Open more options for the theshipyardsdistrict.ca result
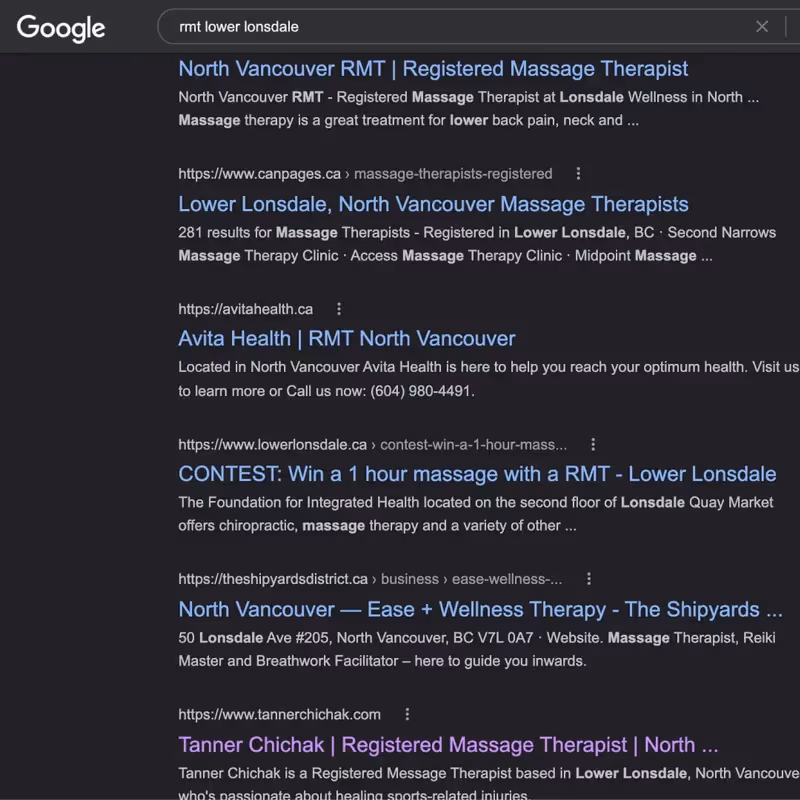 click(589, 579)
